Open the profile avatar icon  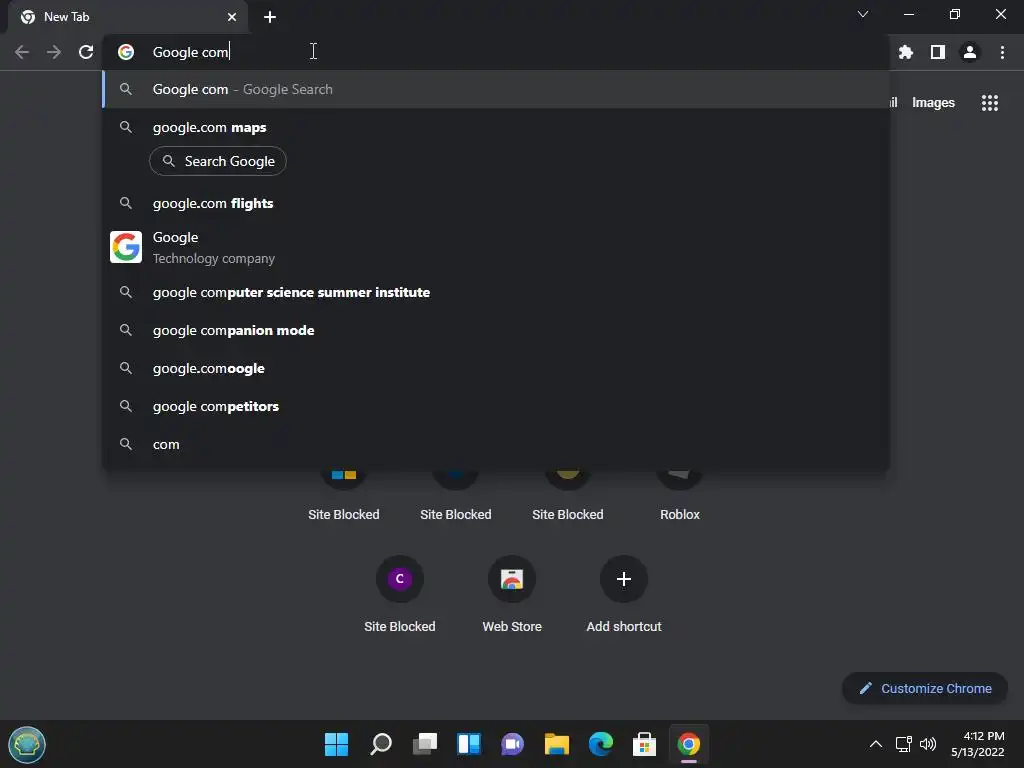(x=970, y=52)
